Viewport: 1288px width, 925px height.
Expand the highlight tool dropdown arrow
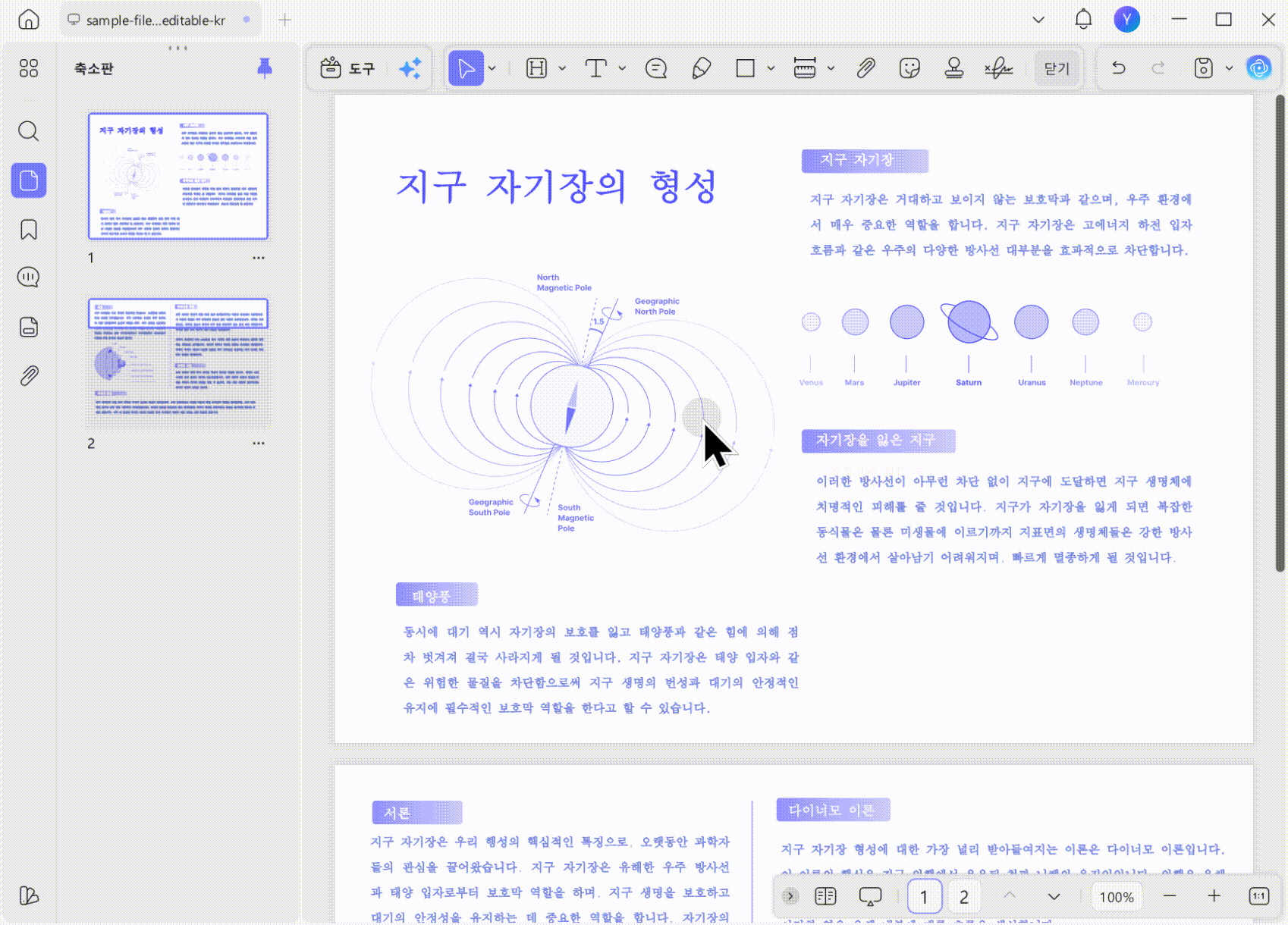click(562, 68)
